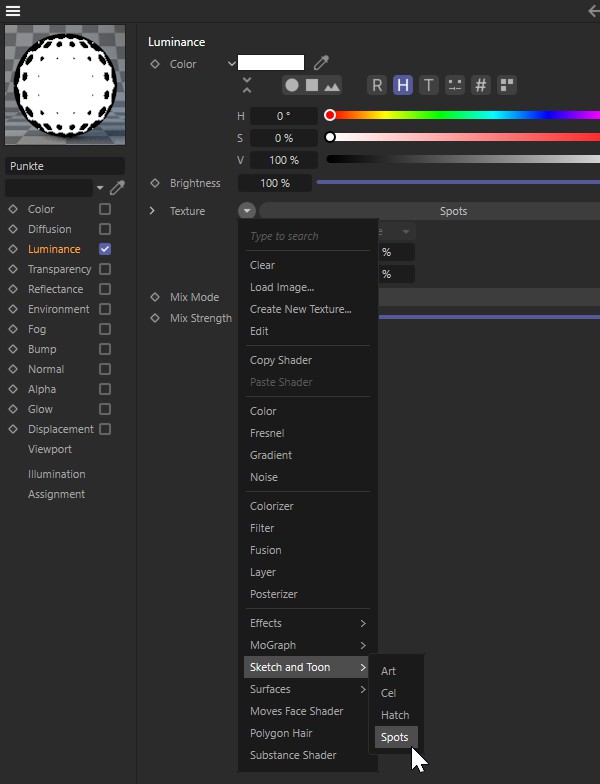Click the eyedropper next to the Color swatch
Screen dimensions: 600x784
click(321, 63)
